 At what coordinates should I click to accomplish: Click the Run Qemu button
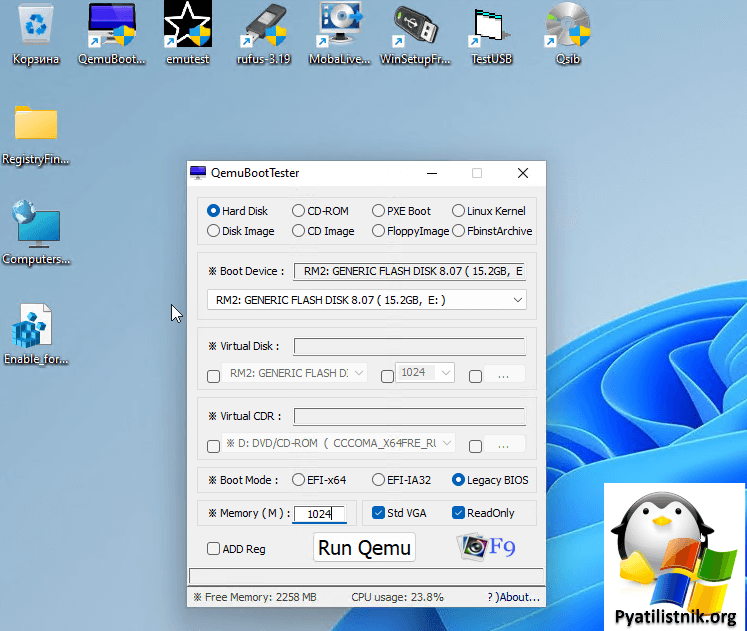(x=364, y=548)
